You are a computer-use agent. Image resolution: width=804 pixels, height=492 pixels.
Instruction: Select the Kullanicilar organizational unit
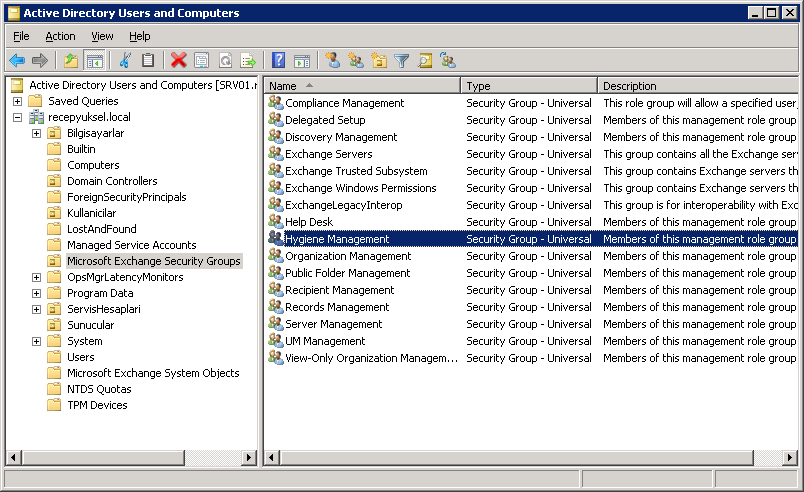coord(91,213)
